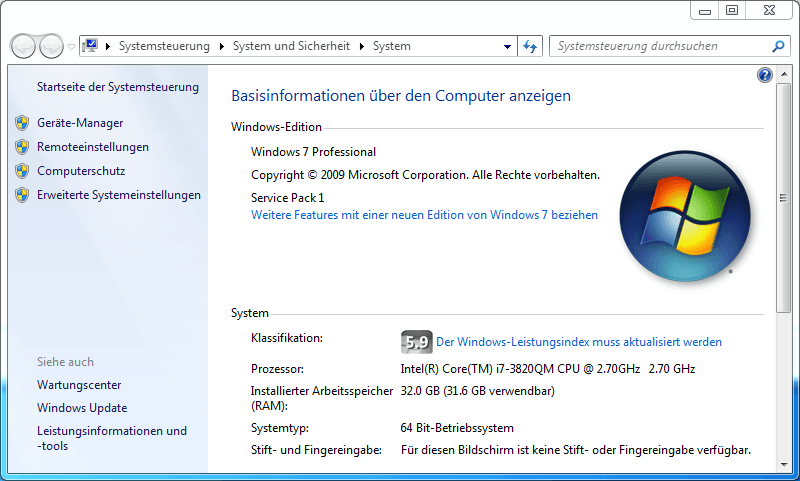
Task: Click the computer icon in the address bar
Action: (x=90, y=46)
